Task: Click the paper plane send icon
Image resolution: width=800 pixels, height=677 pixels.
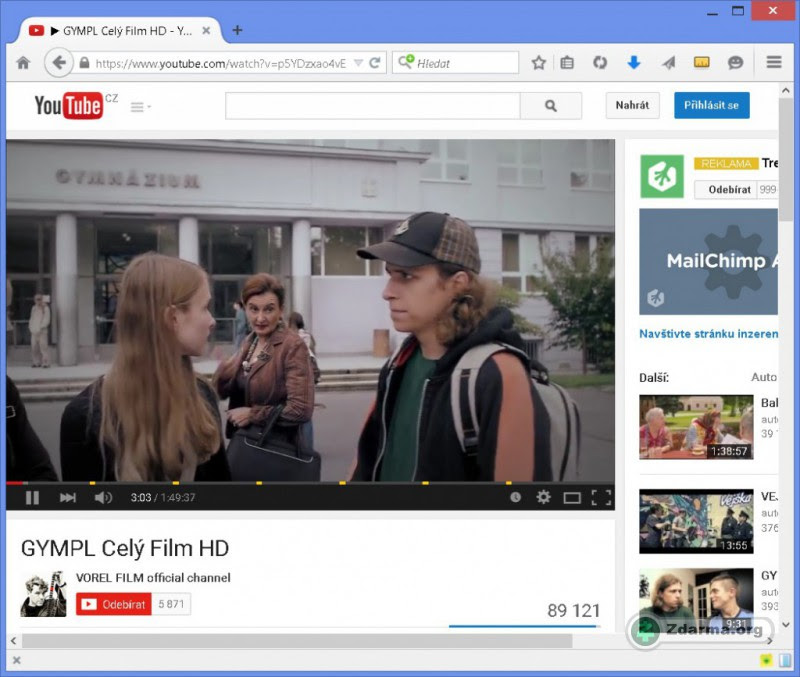Action: 668,63
